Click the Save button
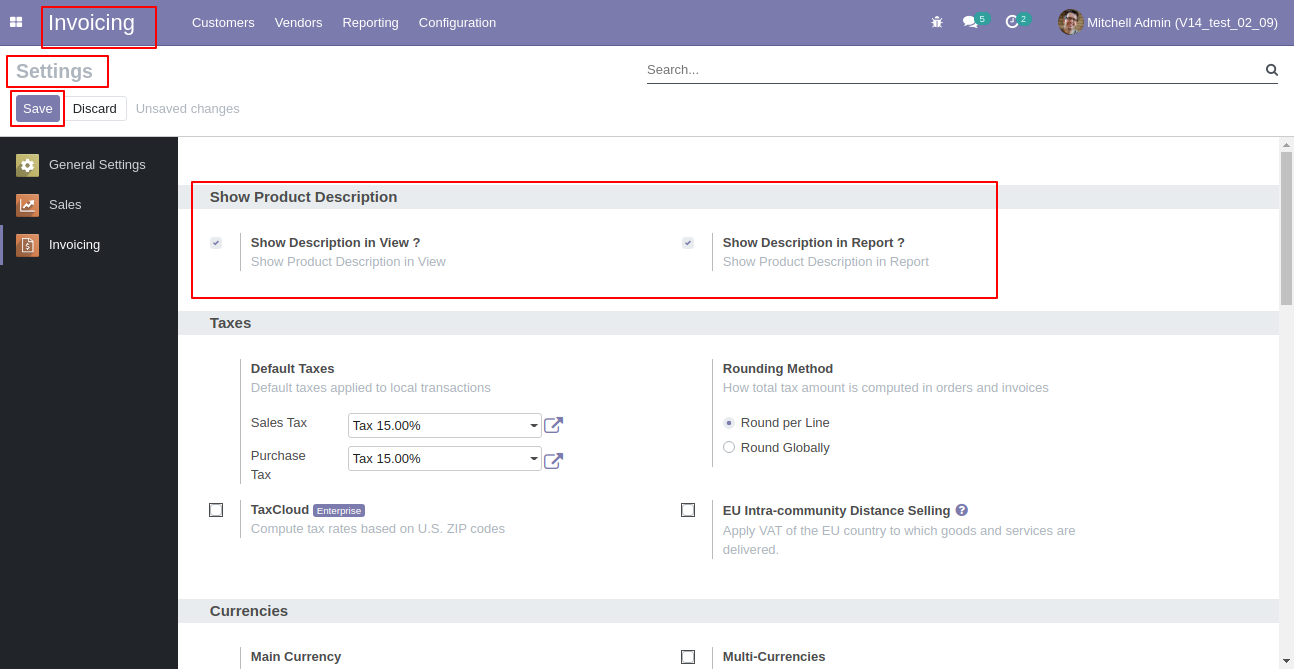Image resolution: width=1294 pixels, height=669 pixels. click(x=38, y=109)
